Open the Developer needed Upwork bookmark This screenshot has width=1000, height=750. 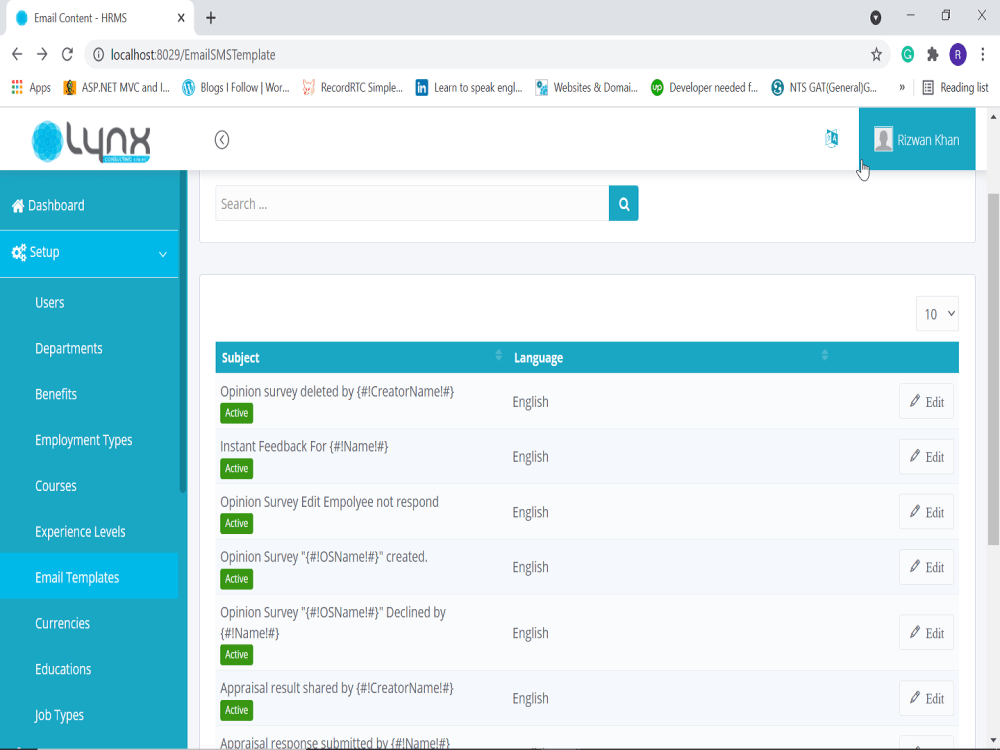click(704, 87)
